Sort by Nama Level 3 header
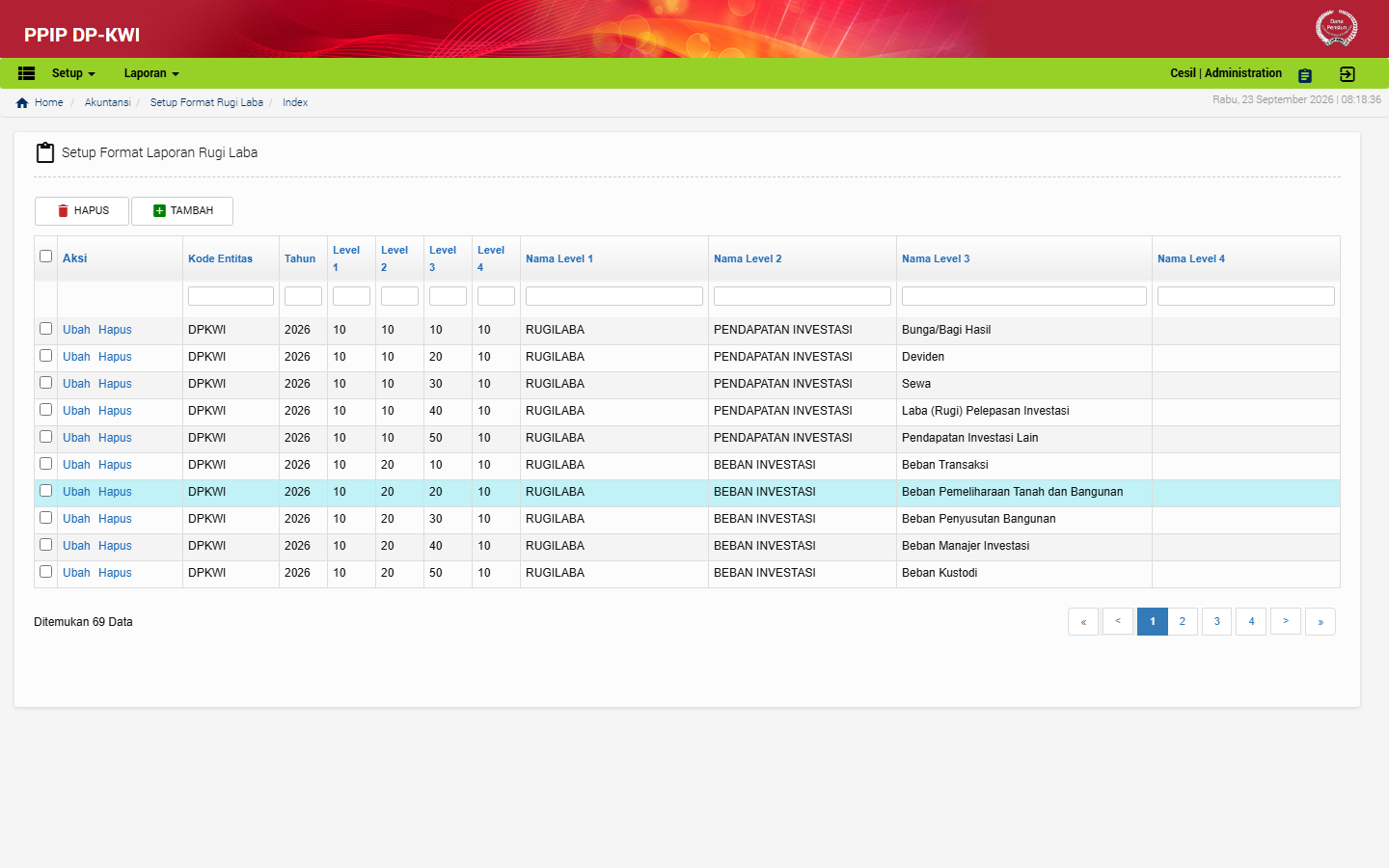This screenshot has width=1389, height=868. click(x=936, y=258)
